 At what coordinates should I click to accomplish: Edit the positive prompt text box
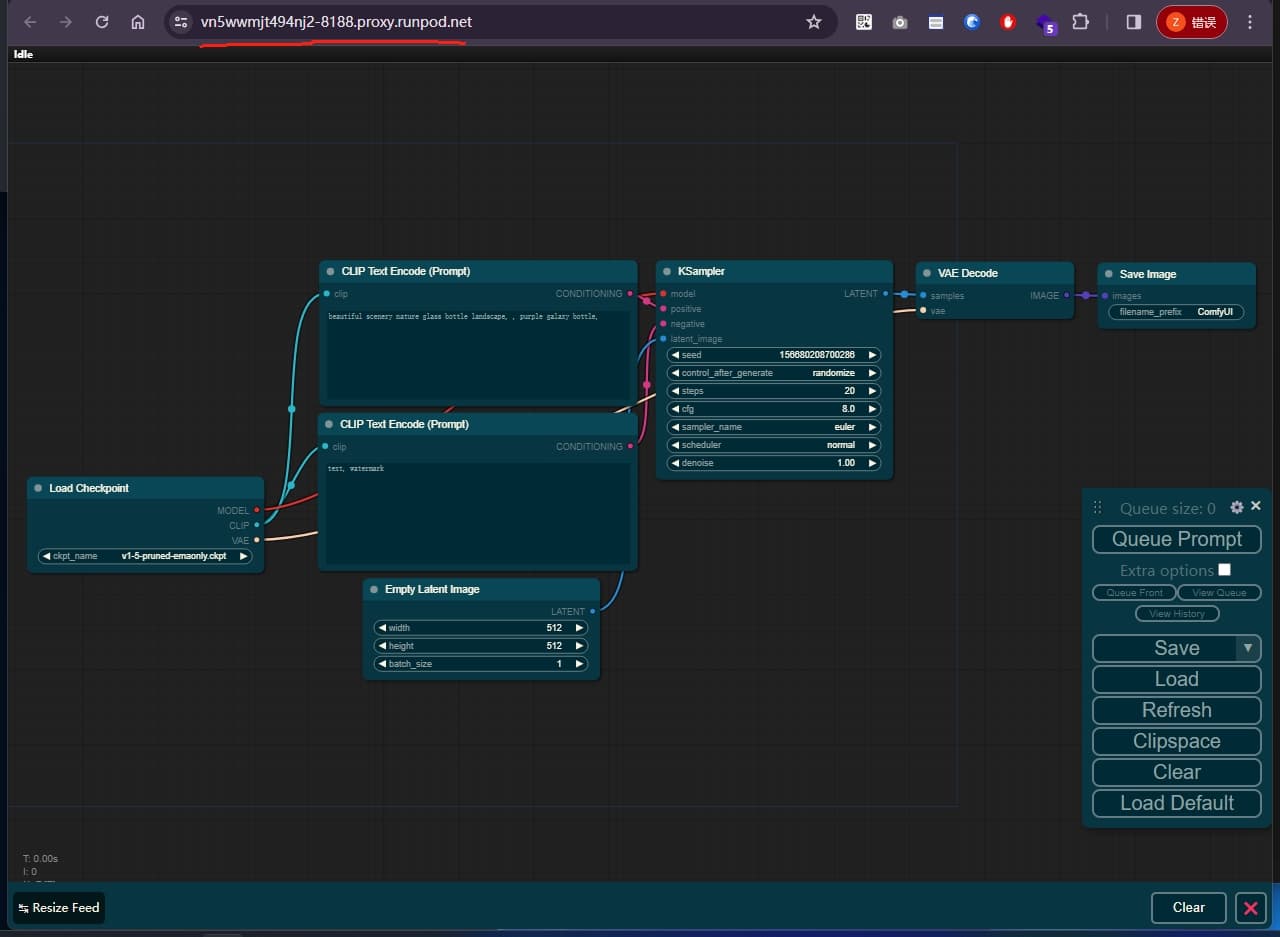point(478,356)
